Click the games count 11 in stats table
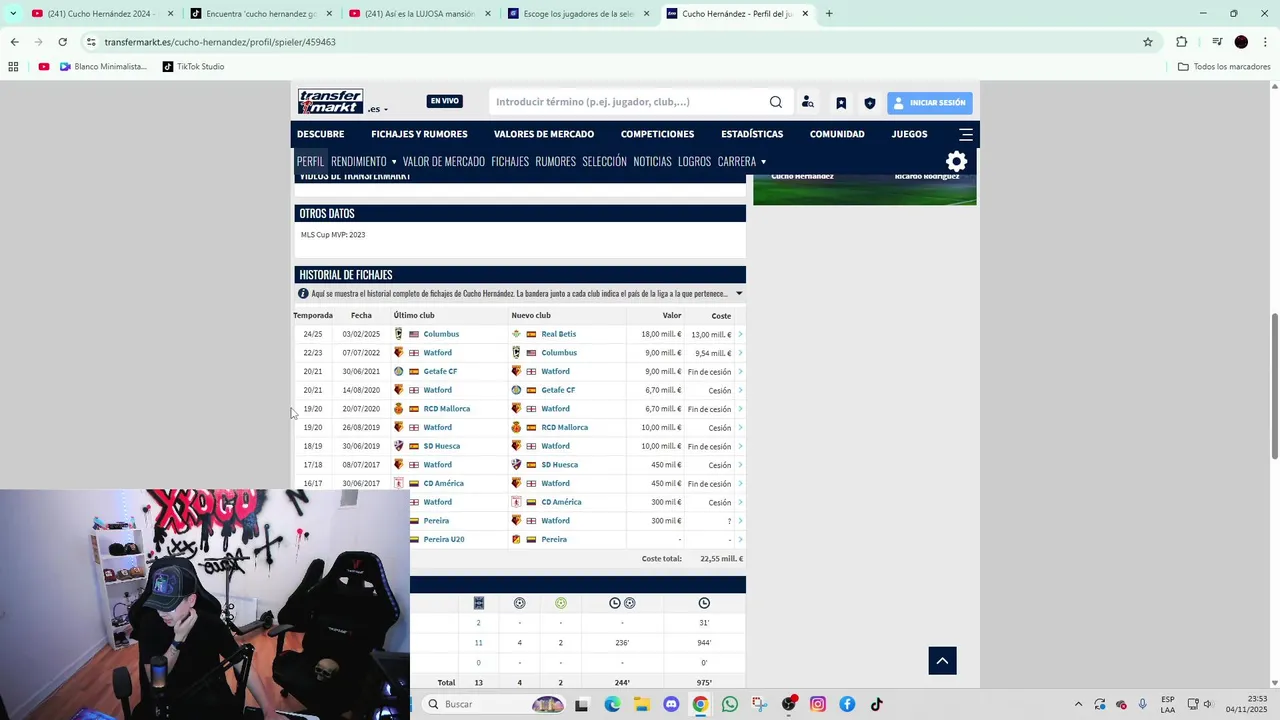This screenshot has width=1280, height=720. [478, 643]
